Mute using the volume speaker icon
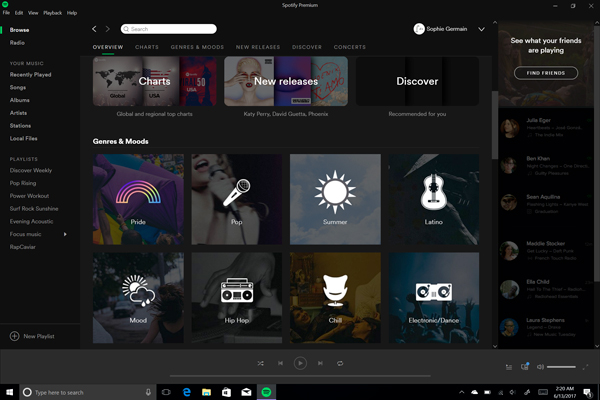This screenshot has width=600, height=400. [540, 367]
